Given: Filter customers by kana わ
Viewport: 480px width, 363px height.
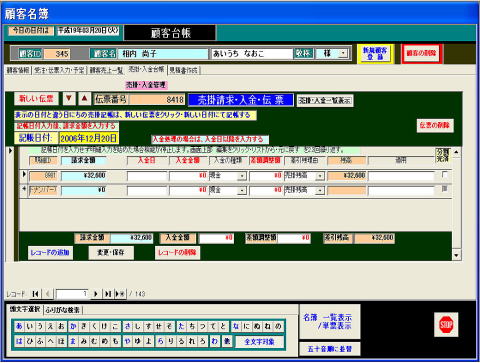Looking at the screenshot, I should click(214, 341).
